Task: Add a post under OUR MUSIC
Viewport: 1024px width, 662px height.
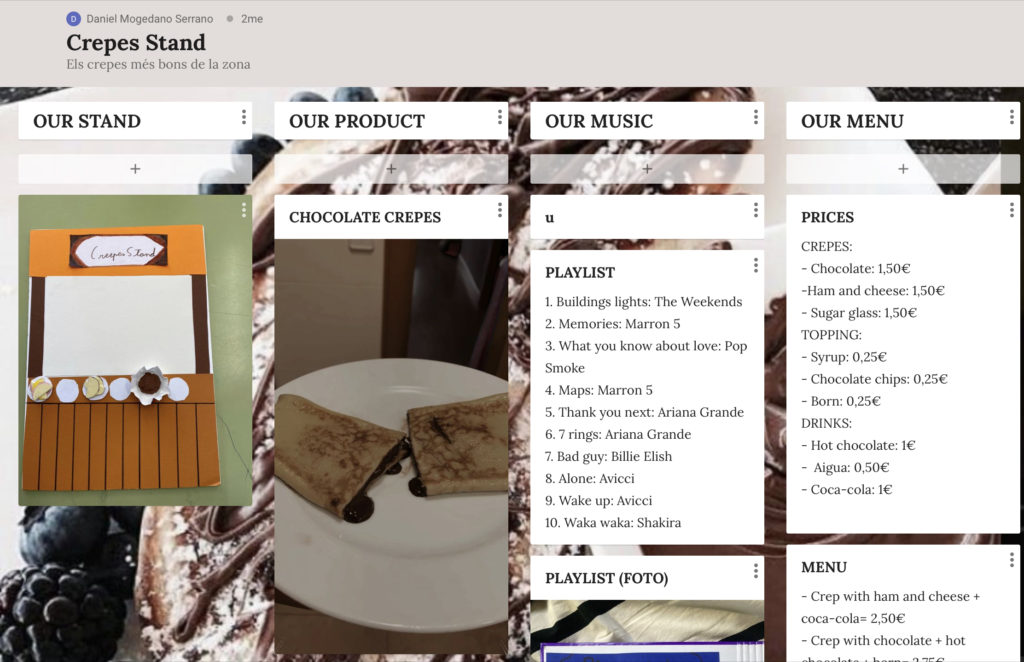Action: [x=647, y=169]
